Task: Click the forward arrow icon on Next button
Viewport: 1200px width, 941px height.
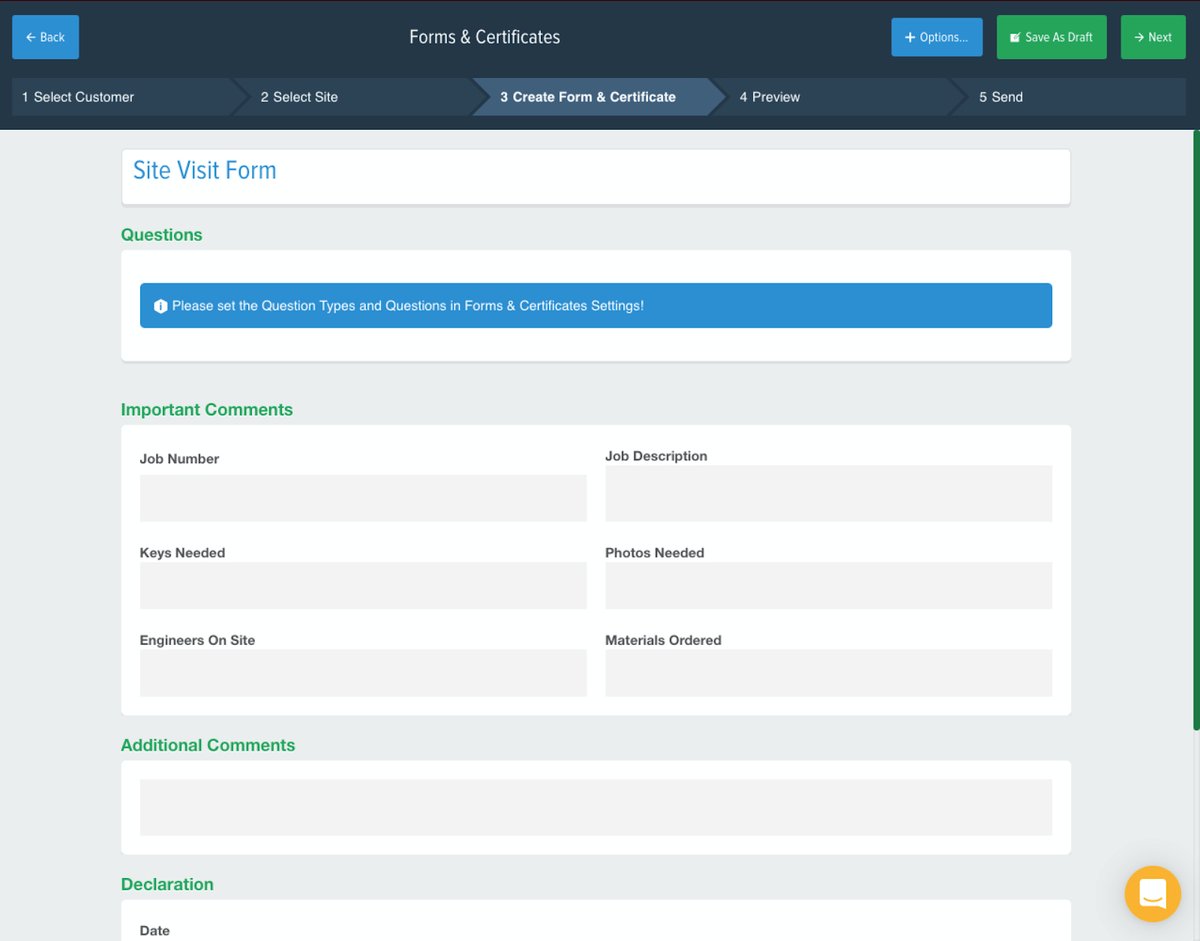Action: 1141,37
